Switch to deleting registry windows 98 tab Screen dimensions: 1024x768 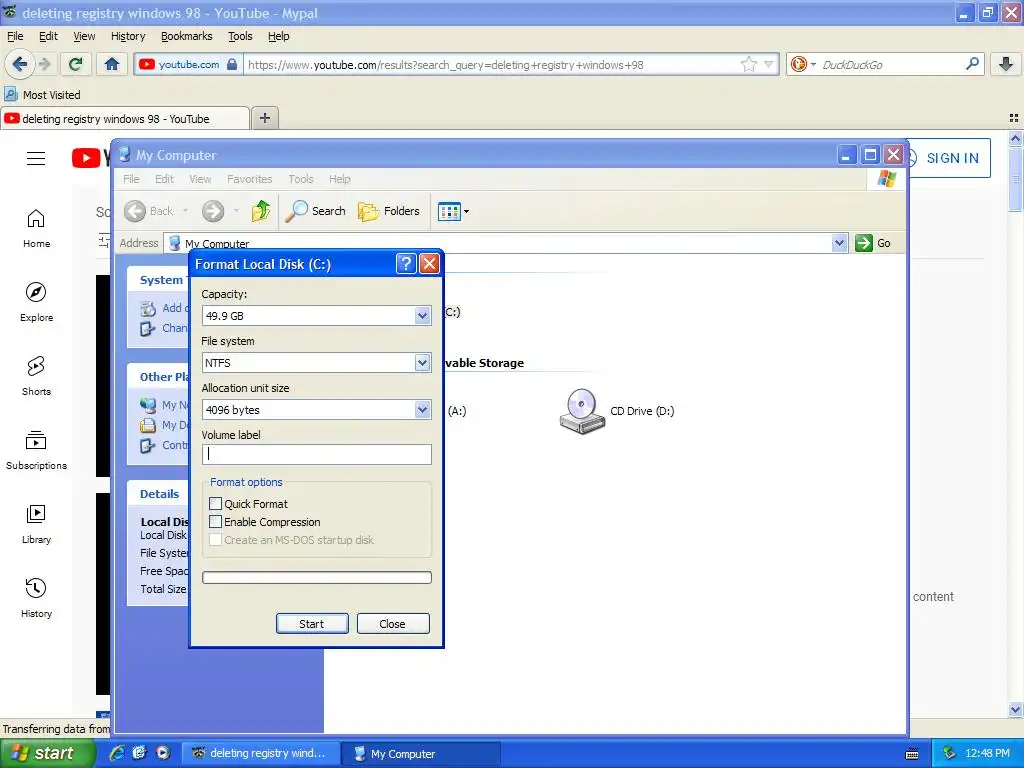(125, 118)
